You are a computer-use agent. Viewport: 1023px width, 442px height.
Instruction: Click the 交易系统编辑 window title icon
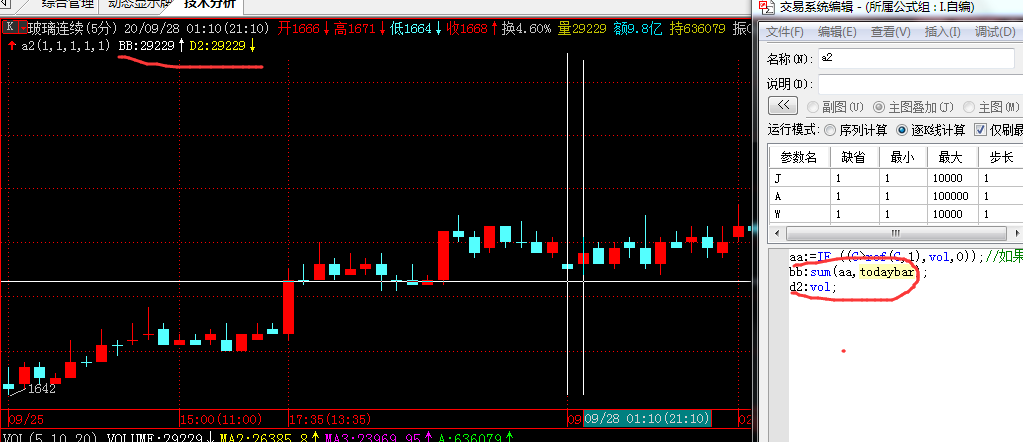[767, 7]
